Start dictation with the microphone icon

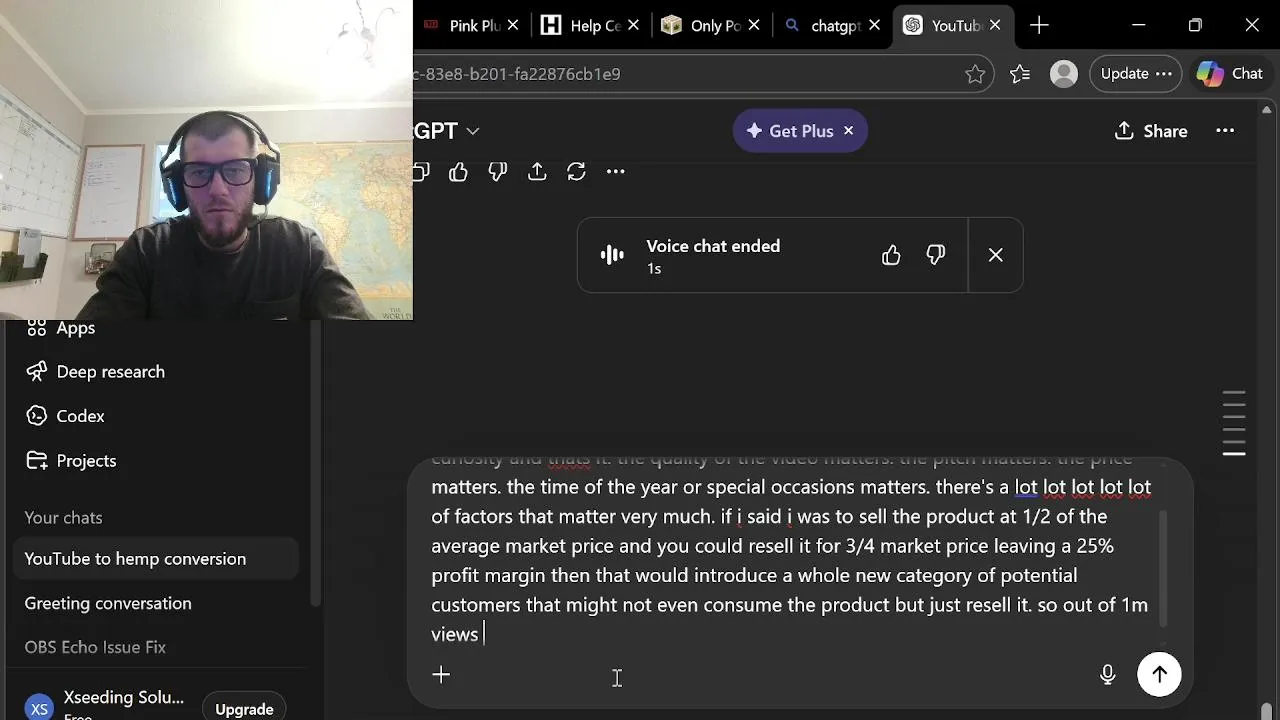click(1107, 675)
